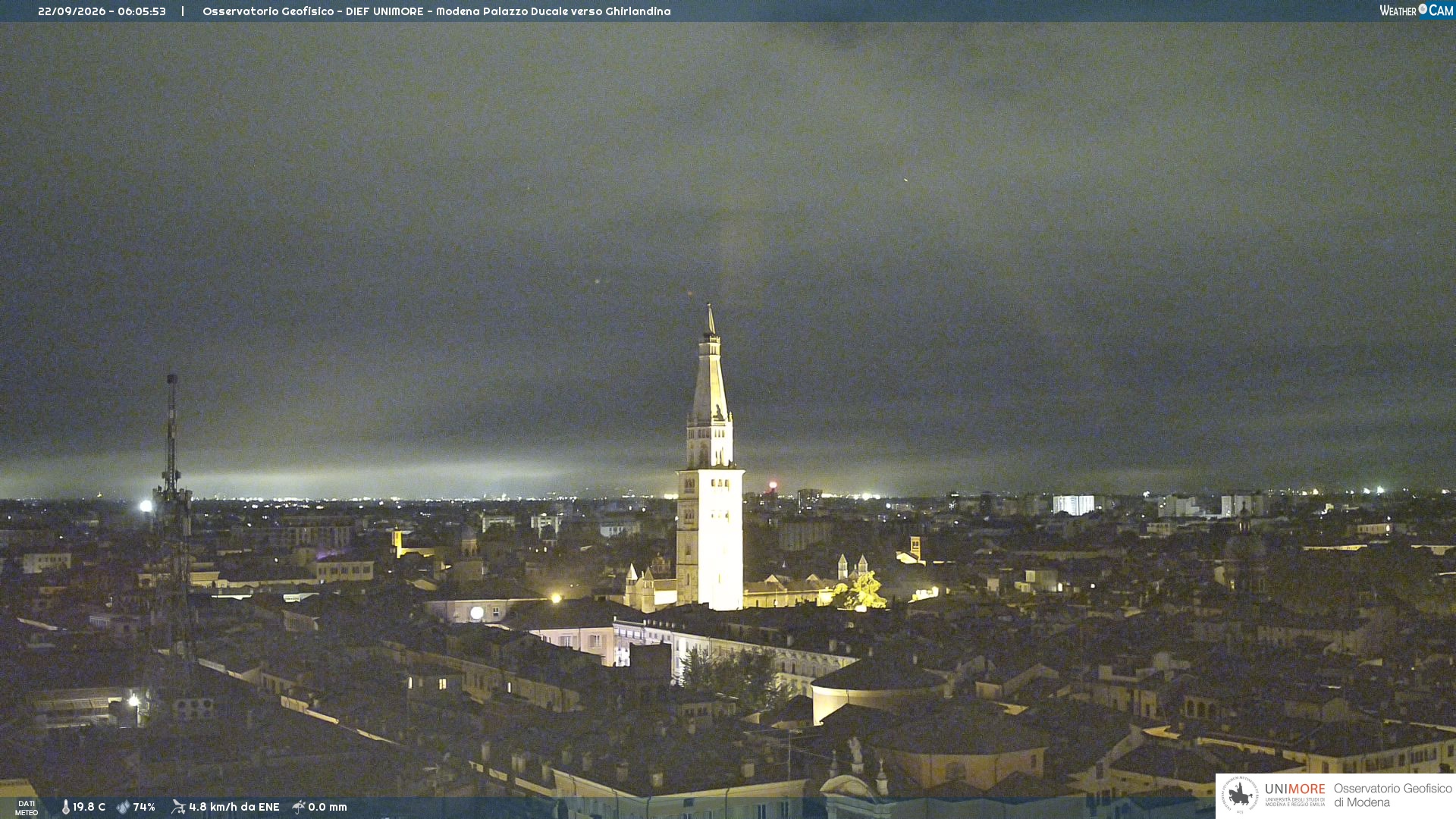Click the 22/09/2026 - 06:05:53 timestamp

click(x=102, y=11)
